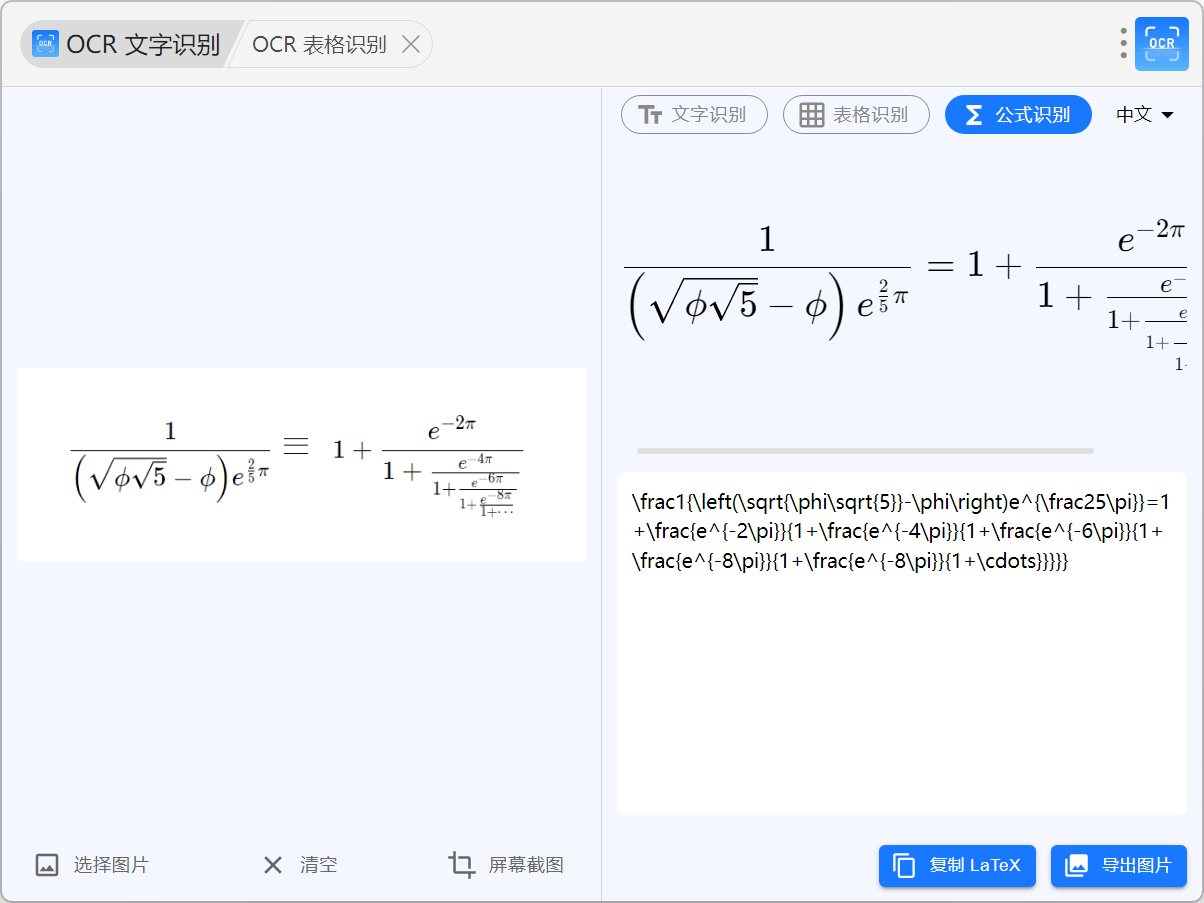Click inside the LaTeX code text box

pos(901,680)
